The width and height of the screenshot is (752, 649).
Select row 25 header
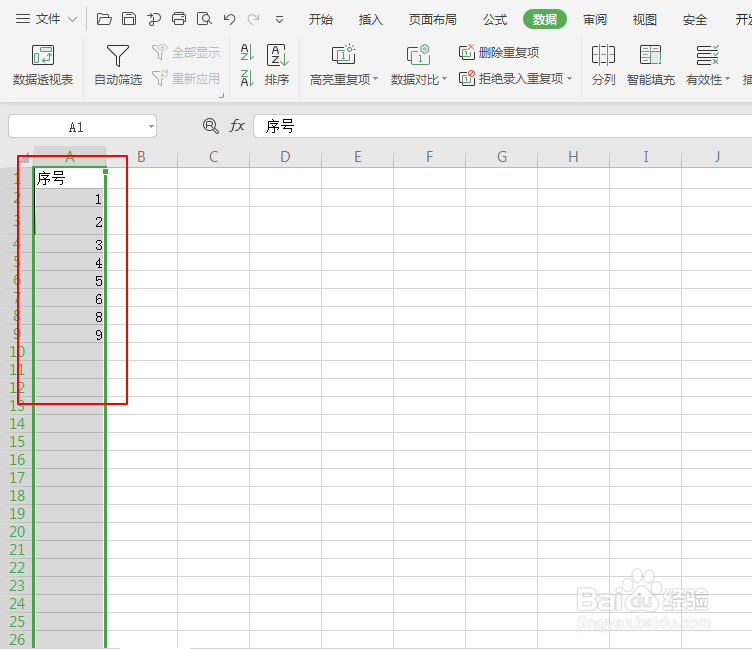17,622
